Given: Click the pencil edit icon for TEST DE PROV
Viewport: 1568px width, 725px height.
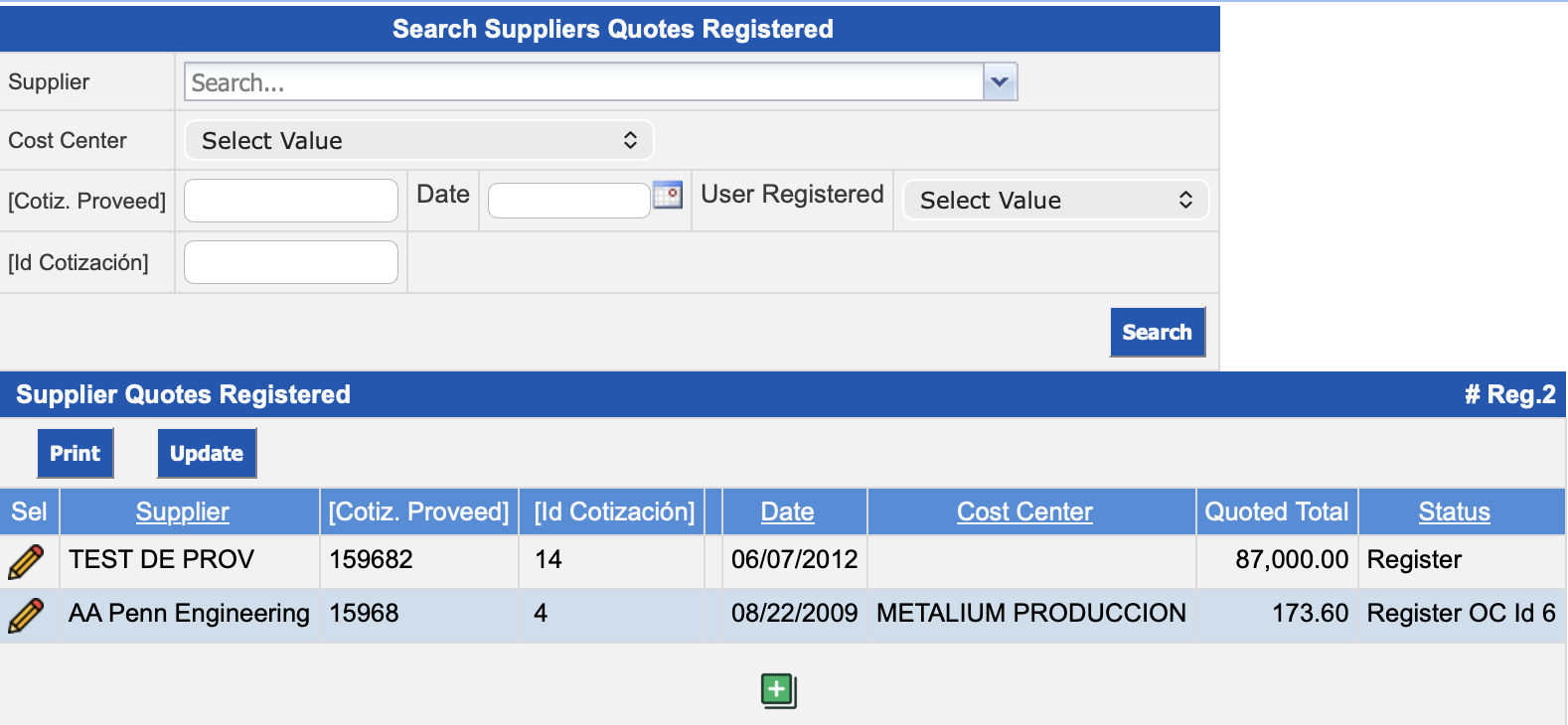Looking at the screenshot, I should click(x=26, y=561).
